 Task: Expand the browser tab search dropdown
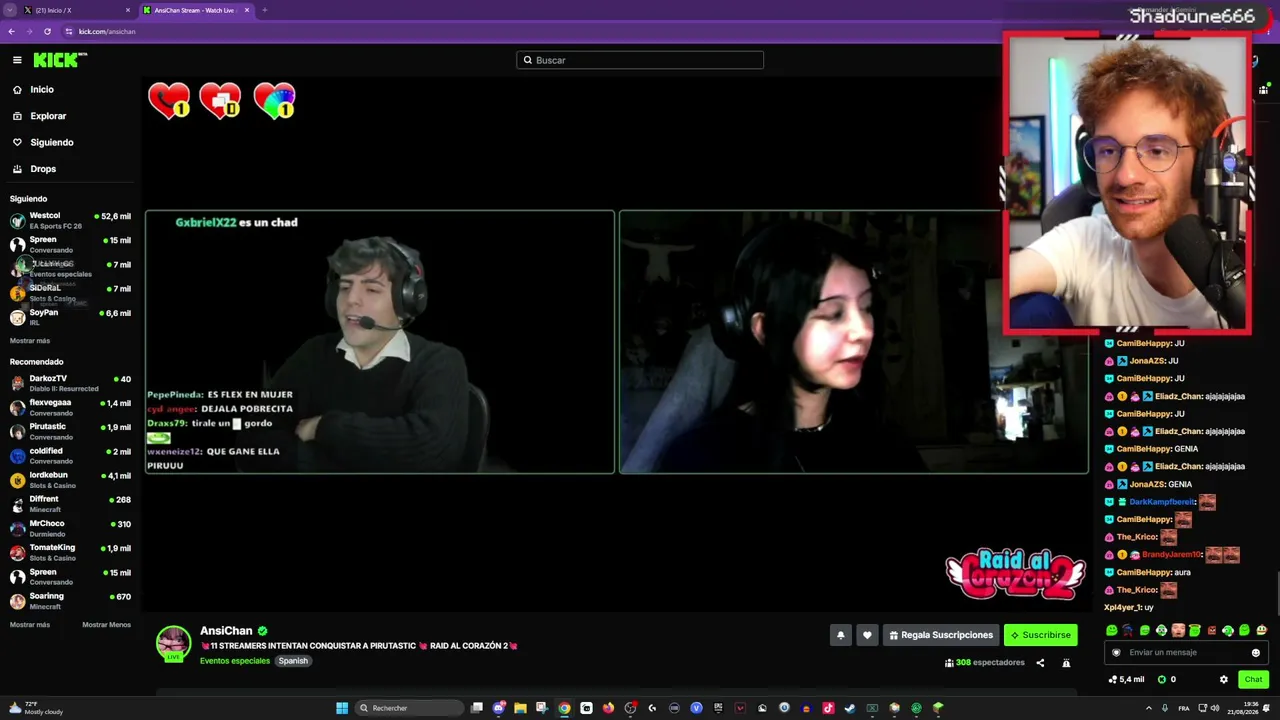point(9,10)
